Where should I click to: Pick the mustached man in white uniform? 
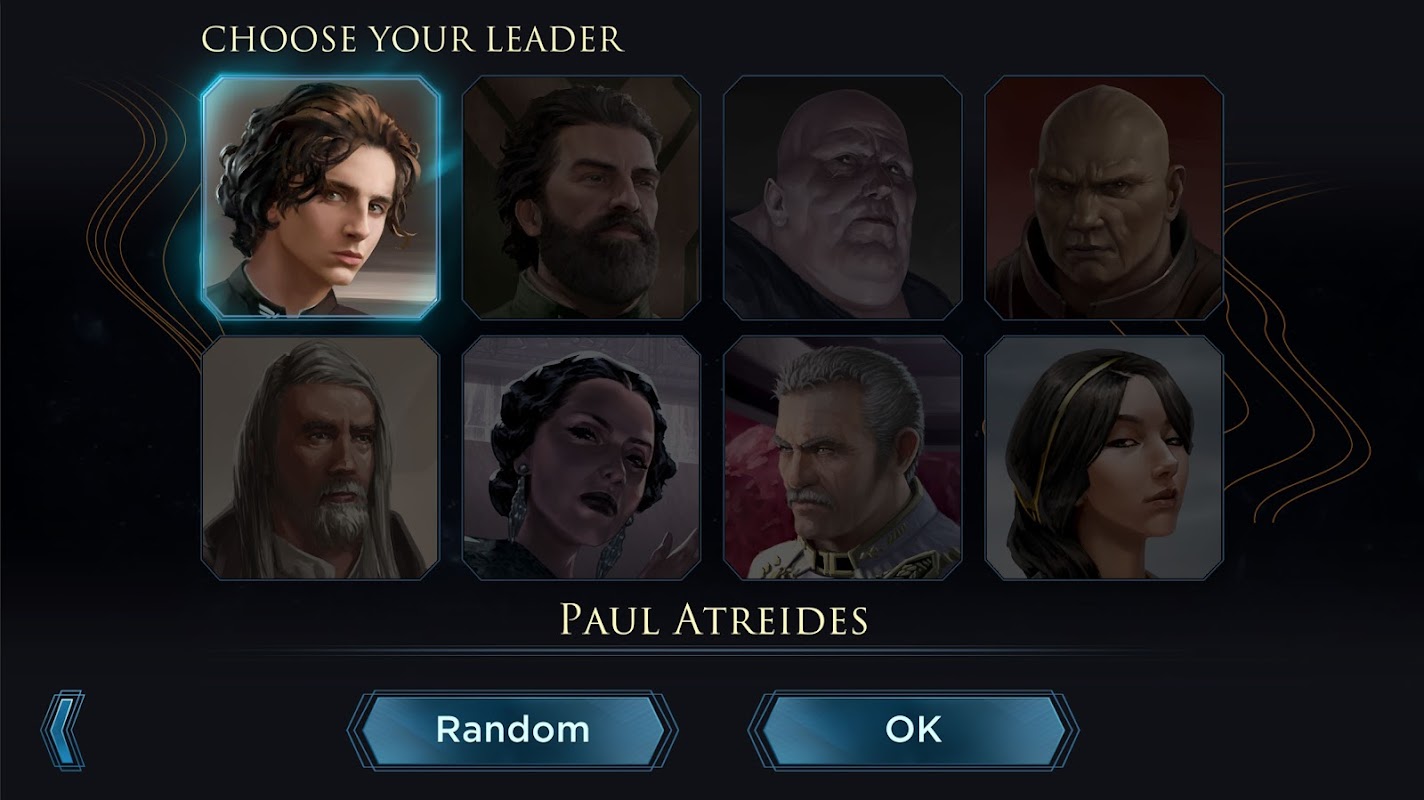843,458
